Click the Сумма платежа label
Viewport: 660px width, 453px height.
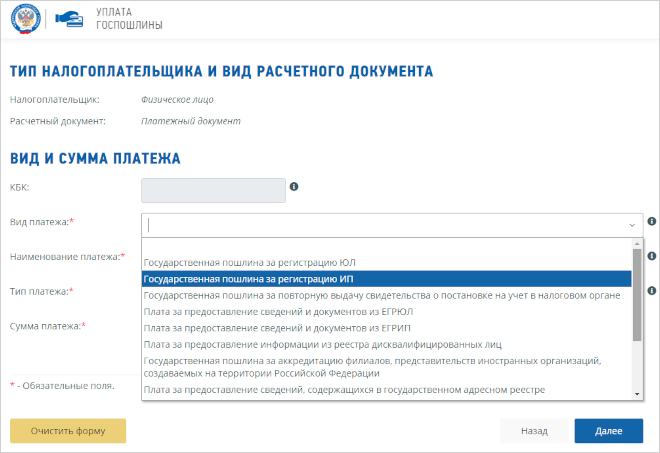point(48,326)
